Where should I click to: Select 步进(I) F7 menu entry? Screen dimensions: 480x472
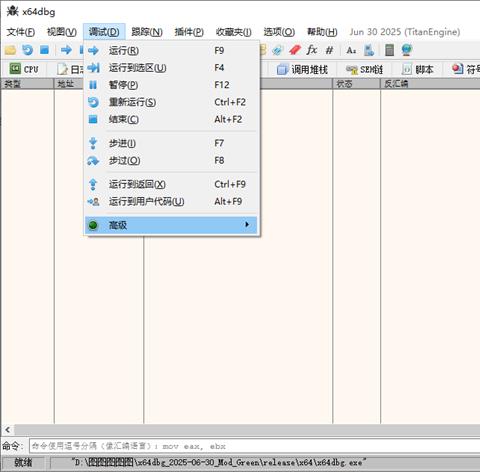[x=171, y=143]
